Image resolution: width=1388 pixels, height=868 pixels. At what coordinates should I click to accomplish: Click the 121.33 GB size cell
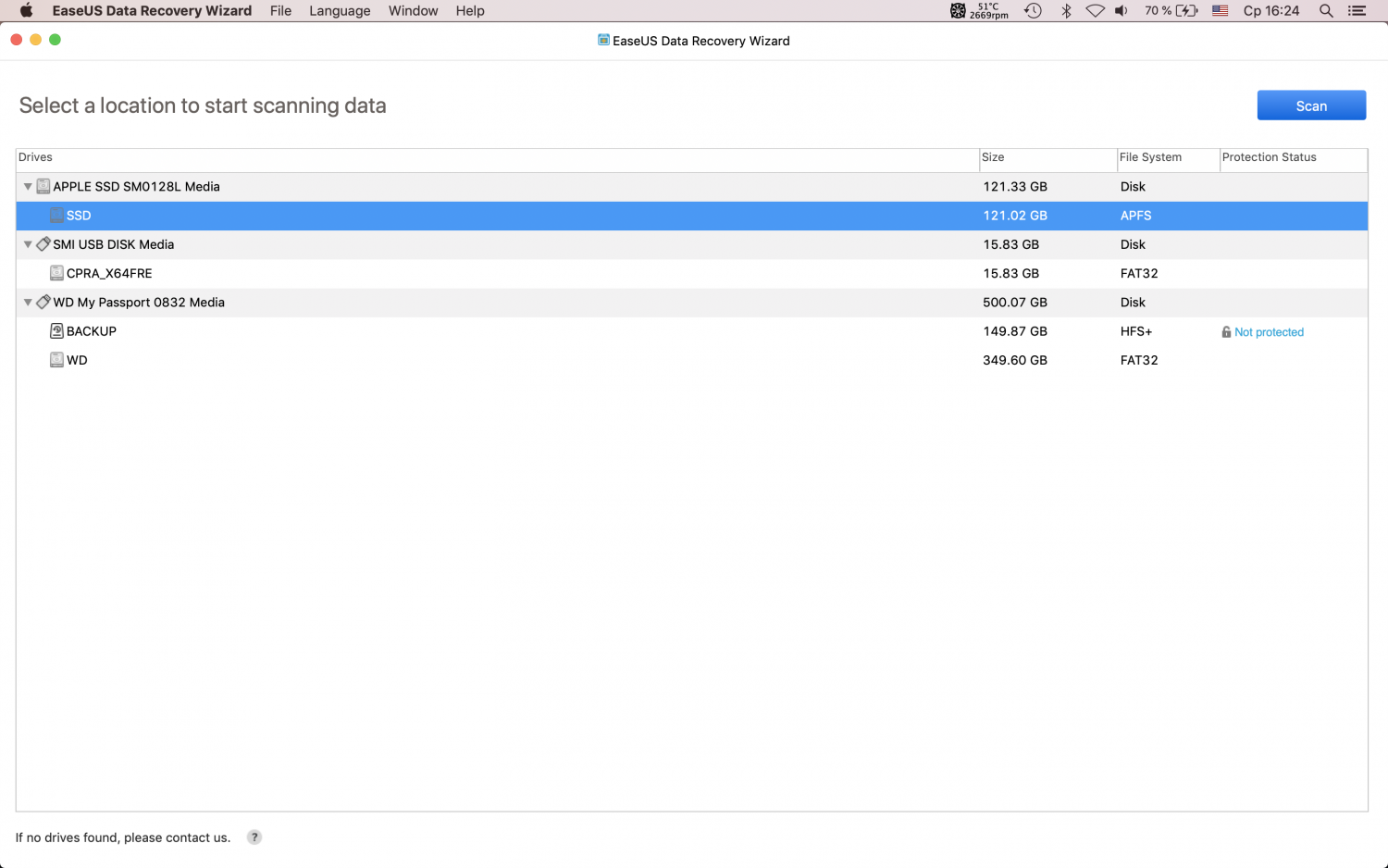click(x=1015, y=187)
